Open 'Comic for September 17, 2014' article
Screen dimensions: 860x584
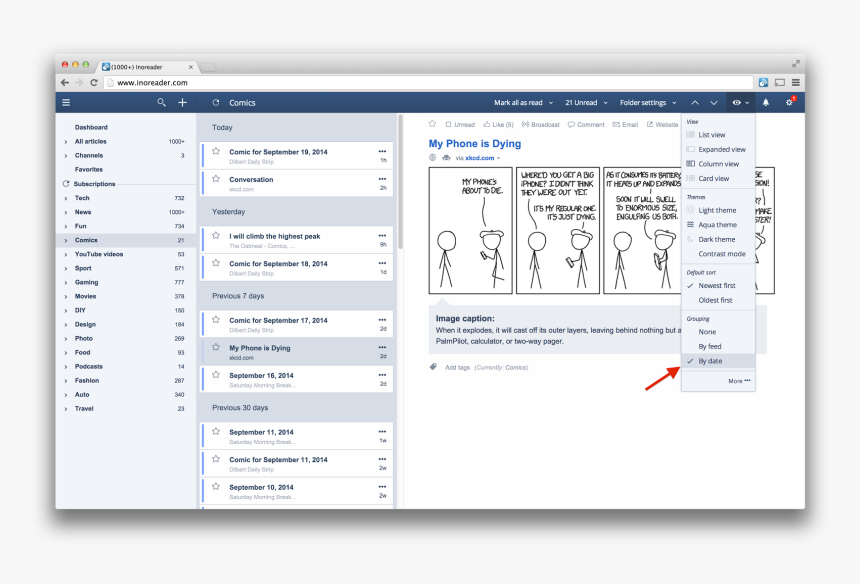(x=298, y=324)
